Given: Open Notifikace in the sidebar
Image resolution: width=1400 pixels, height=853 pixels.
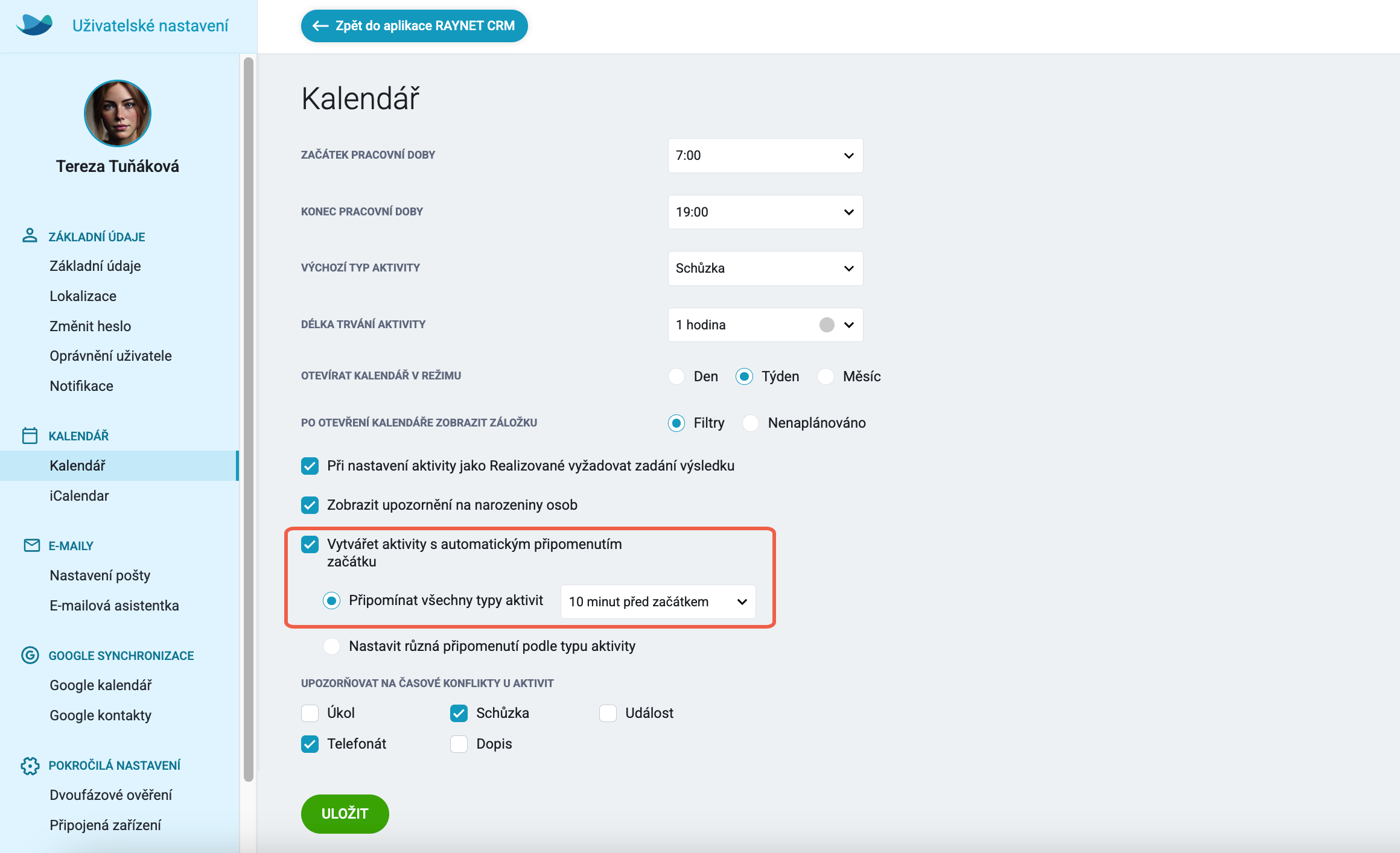Looking at the screenshot, I should (x=81, y=386).
